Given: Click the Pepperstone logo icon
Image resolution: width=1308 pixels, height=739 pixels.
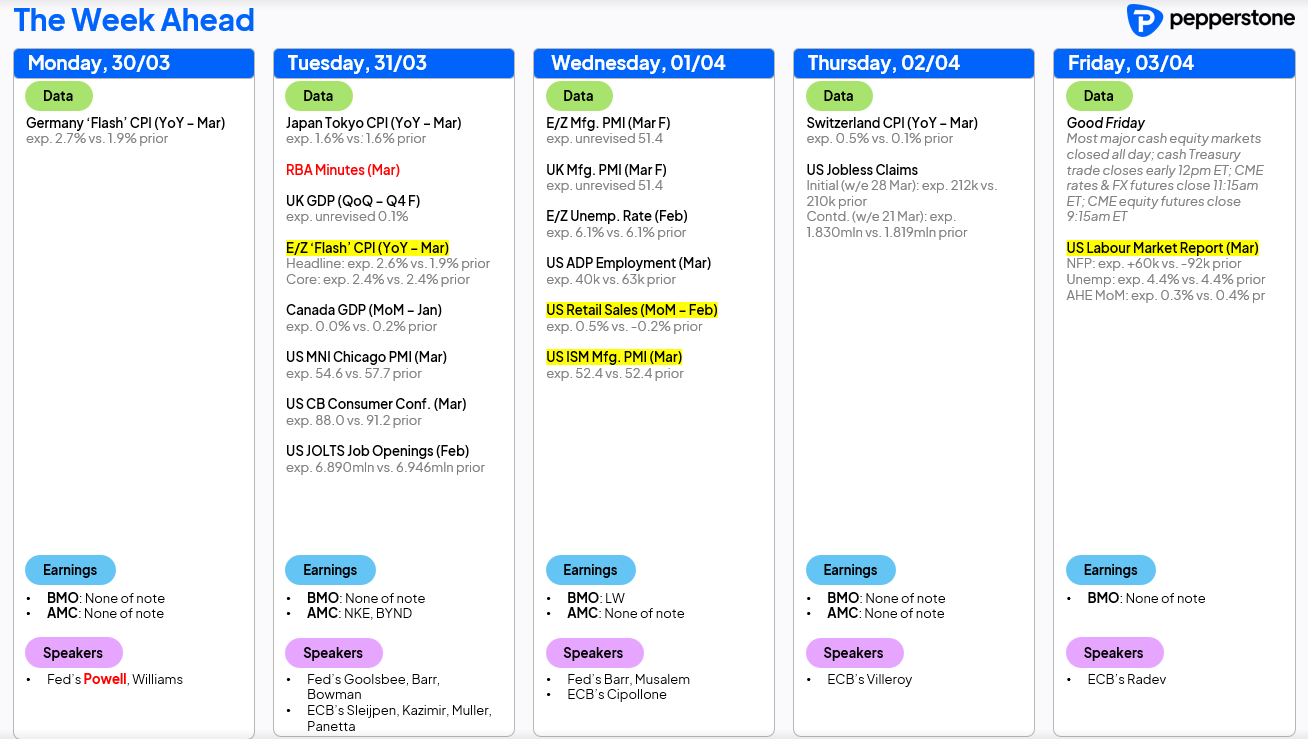Looking at the screenshot, I should point(1144,20).
